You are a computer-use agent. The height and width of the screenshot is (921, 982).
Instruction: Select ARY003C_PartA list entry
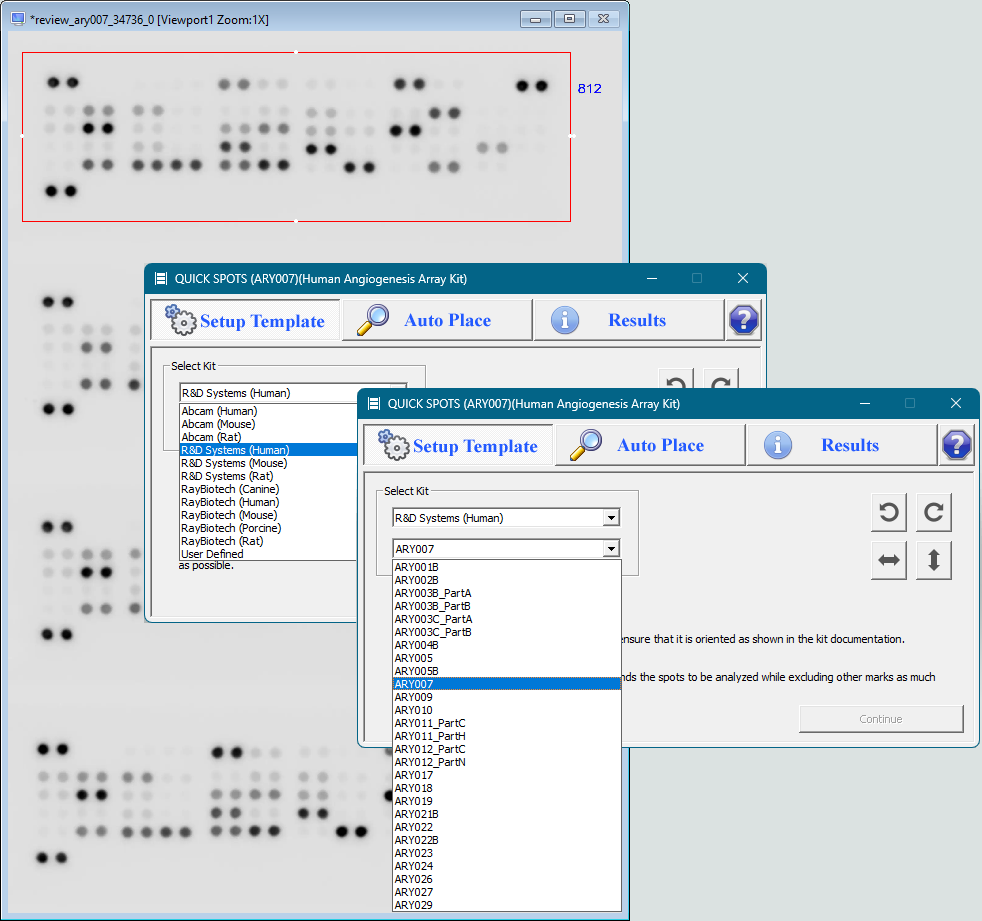pos(507,619)
